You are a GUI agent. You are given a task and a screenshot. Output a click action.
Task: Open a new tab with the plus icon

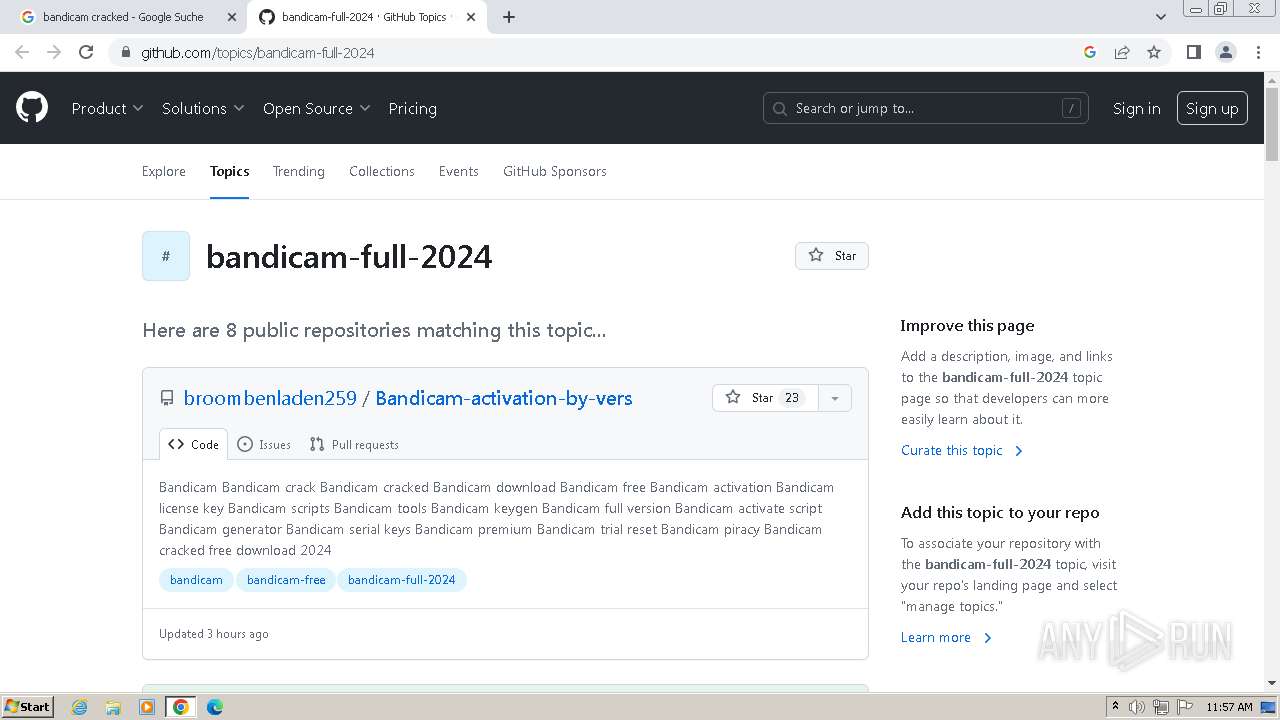(509, 17)
